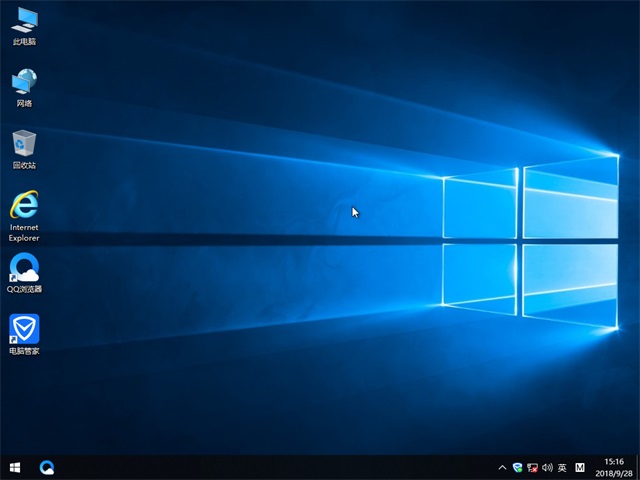640x480 pixels.
Task: Click the Internet Explorer label text
Action: (24, 233)
